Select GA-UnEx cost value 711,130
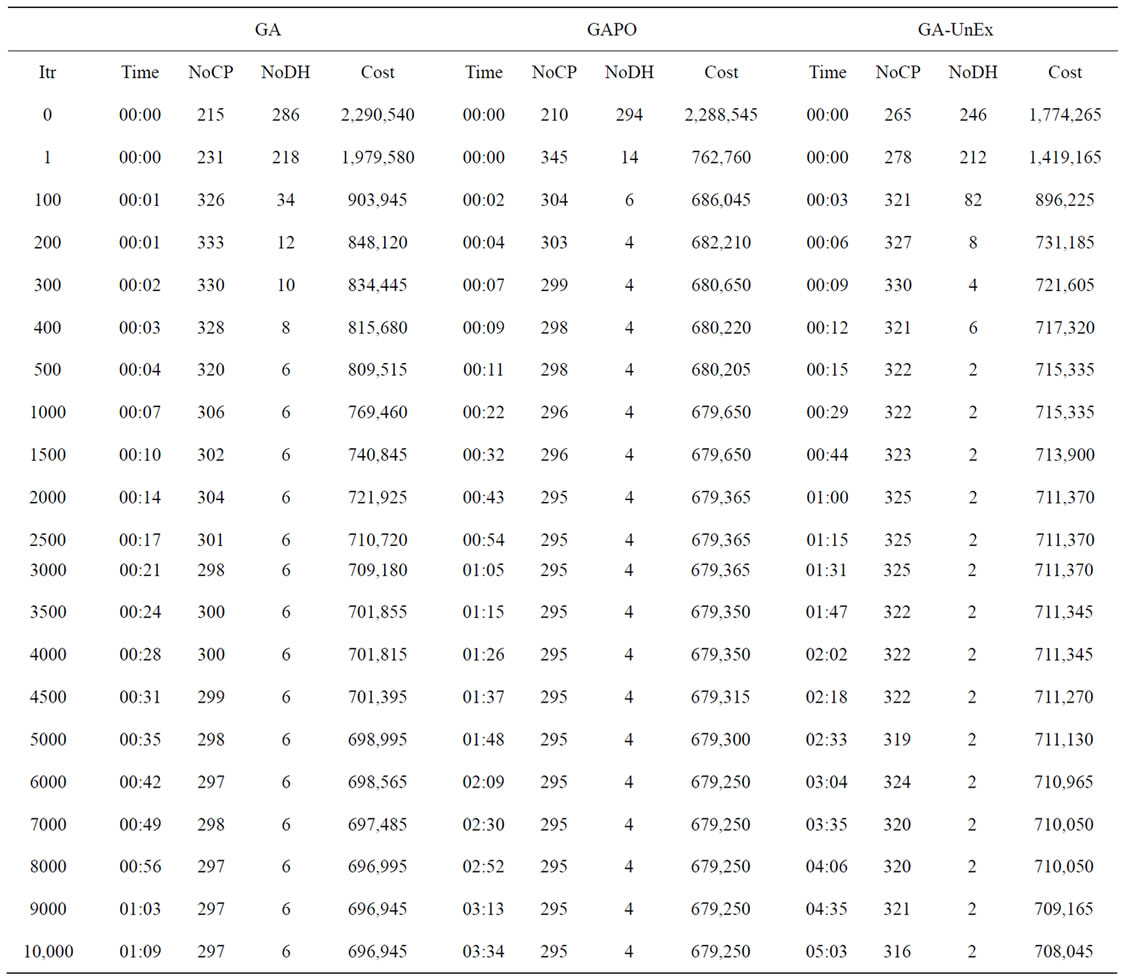Image resolution: width=1123 pixels, height=974 pixels. click(1065, 739)
